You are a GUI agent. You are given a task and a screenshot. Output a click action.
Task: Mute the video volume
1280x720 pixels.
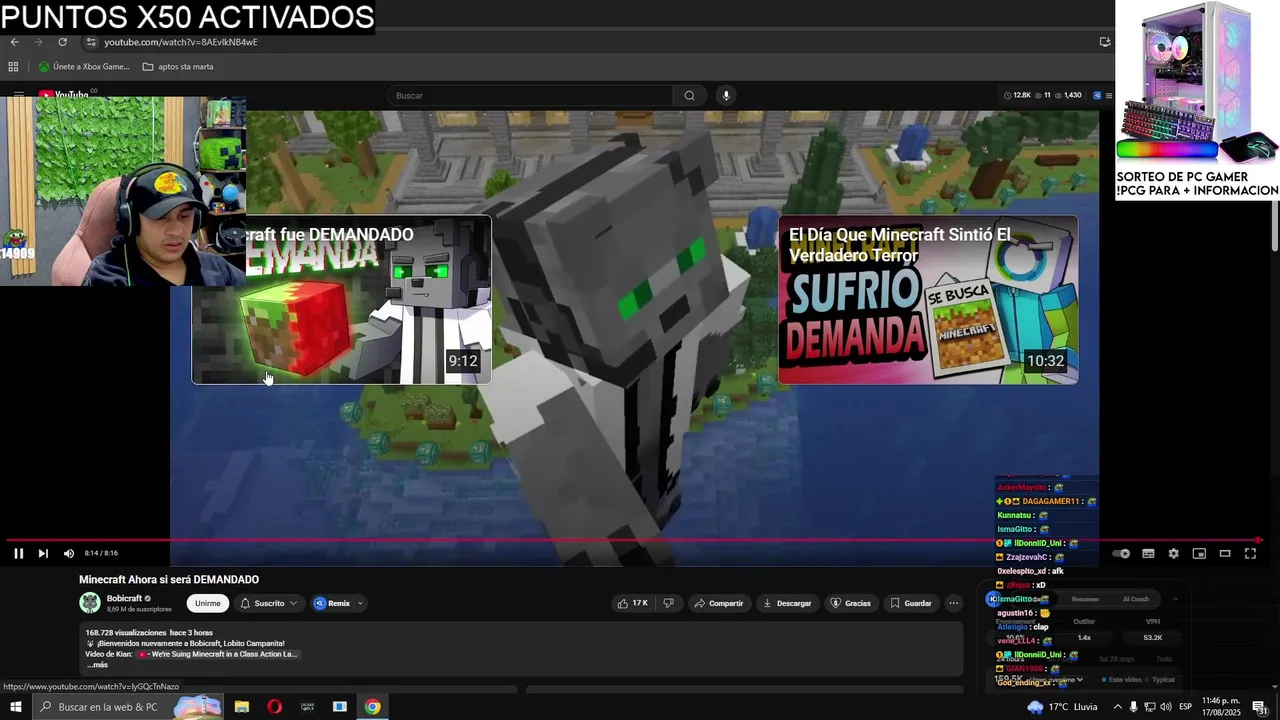click(x=69, y=553)
